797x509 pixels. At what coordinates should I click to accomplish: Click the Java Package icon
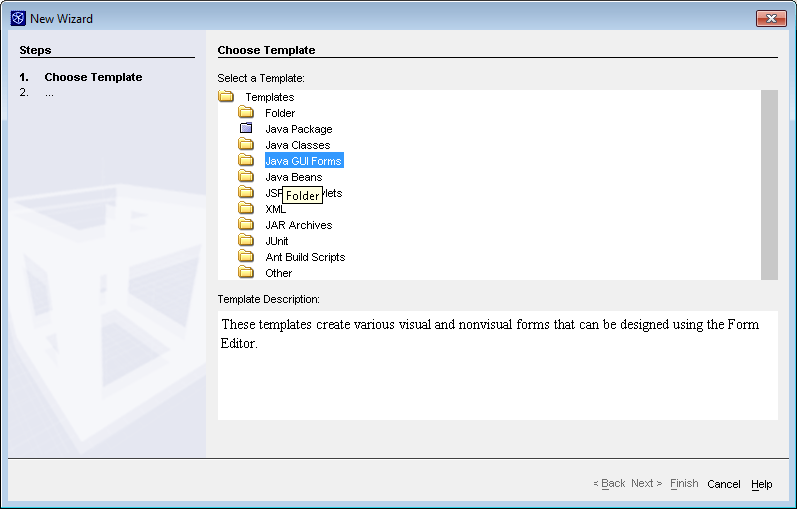[246, 129]
